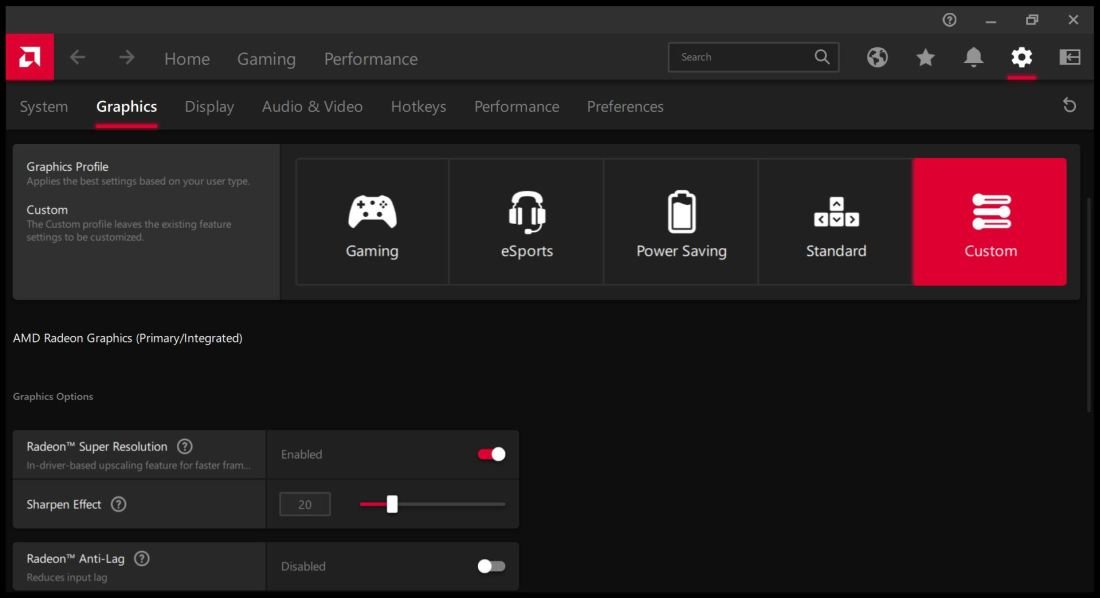Go forward with the right arrow

[126, 58]
